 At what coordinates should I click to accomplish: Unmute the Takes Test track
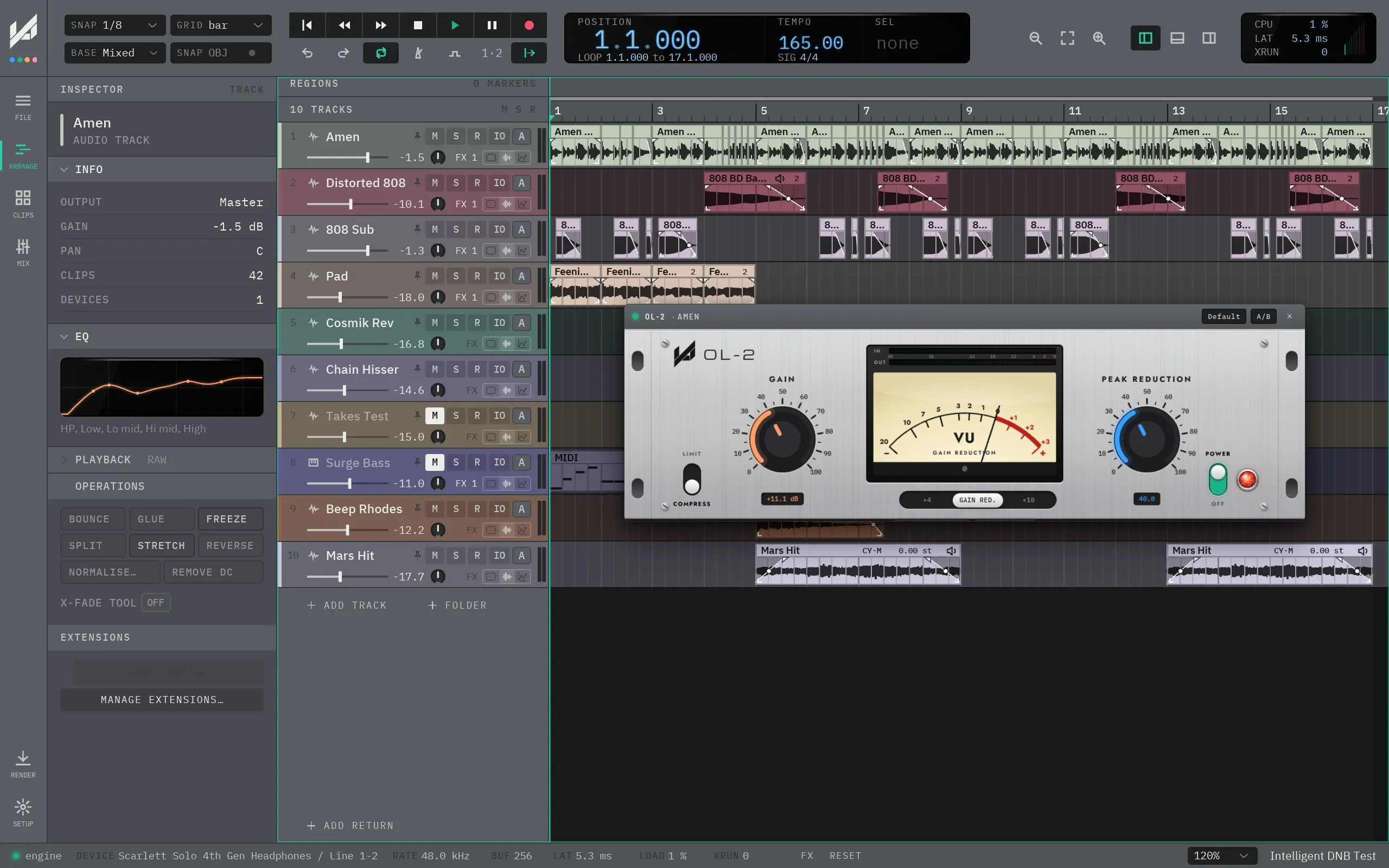point(435,415)
